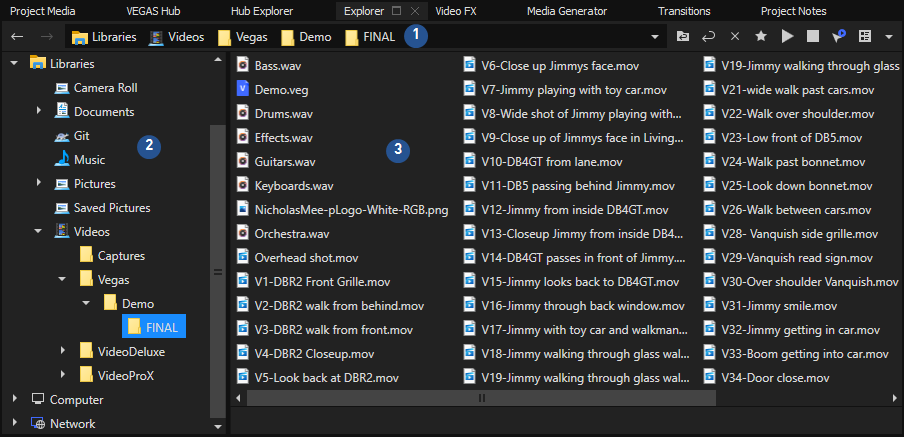Click the Refresh arrow icon in toolbar

[709, 36]
